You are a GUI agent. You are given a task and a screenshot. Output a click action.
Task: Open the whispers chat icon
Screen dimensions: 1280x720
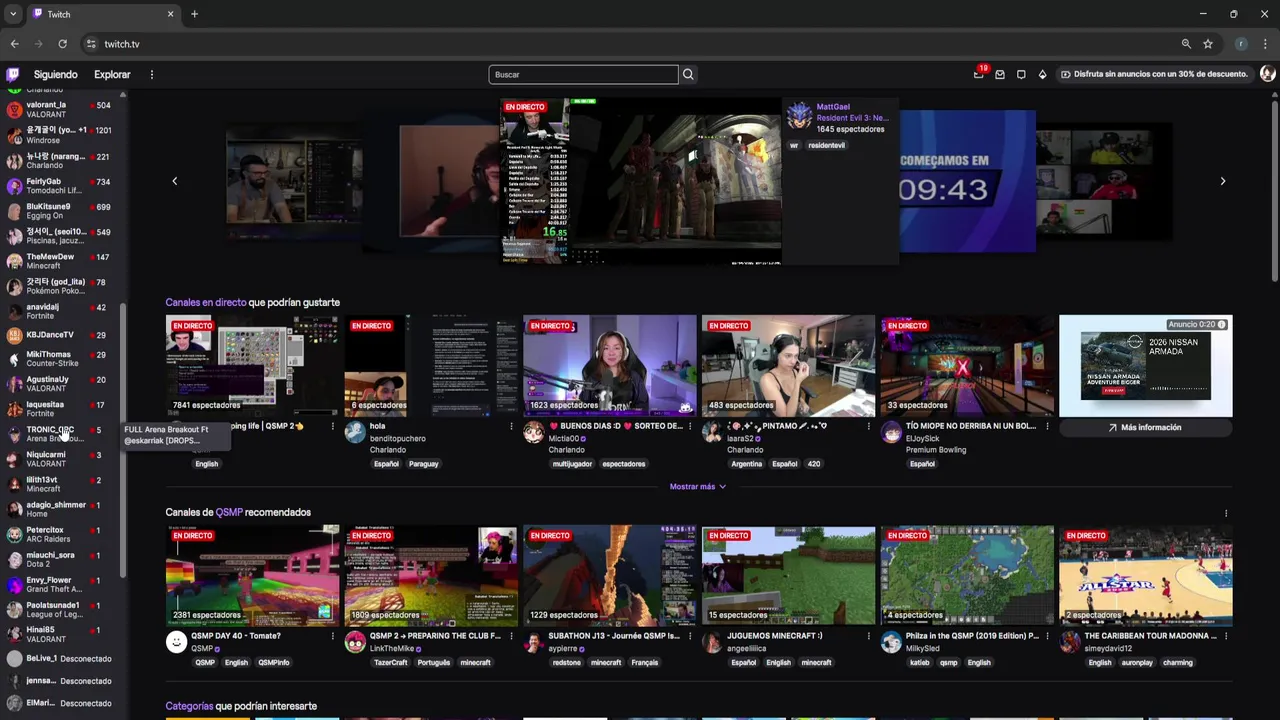click(x=1021, y=75)
